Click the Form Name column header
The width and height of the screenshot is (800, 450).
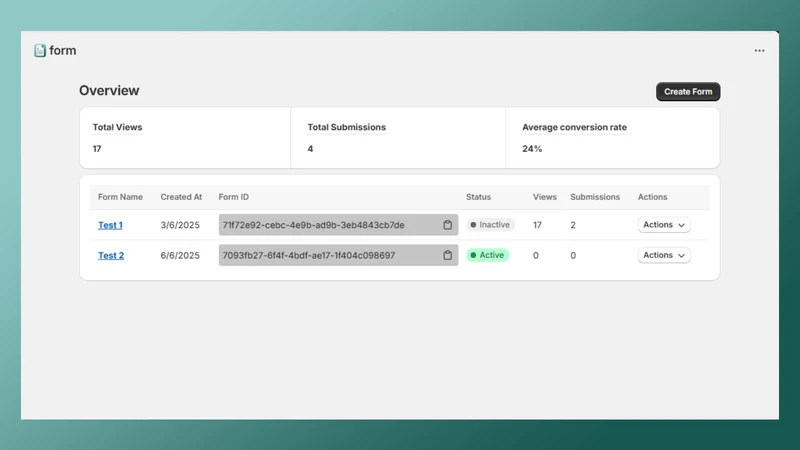click(x=120, y=197)
